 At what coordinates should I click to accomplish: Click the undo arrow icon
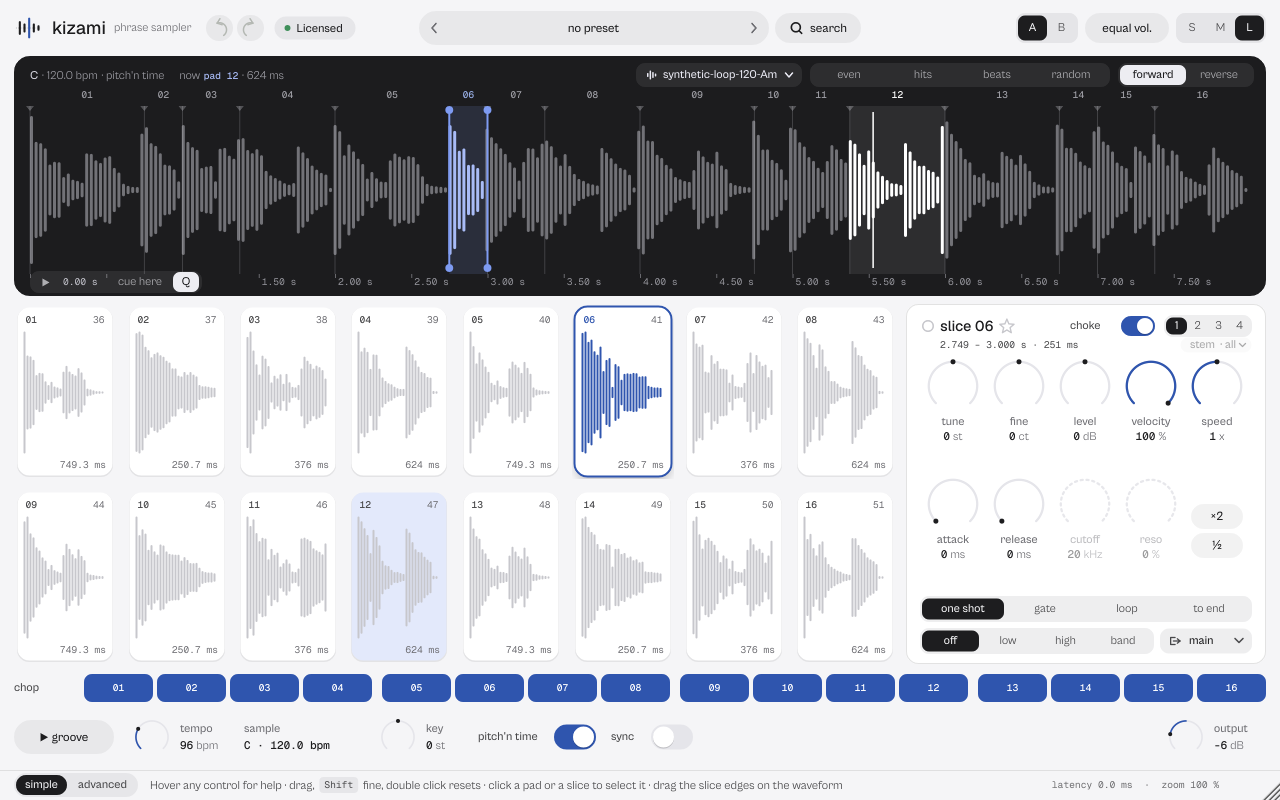220,28
